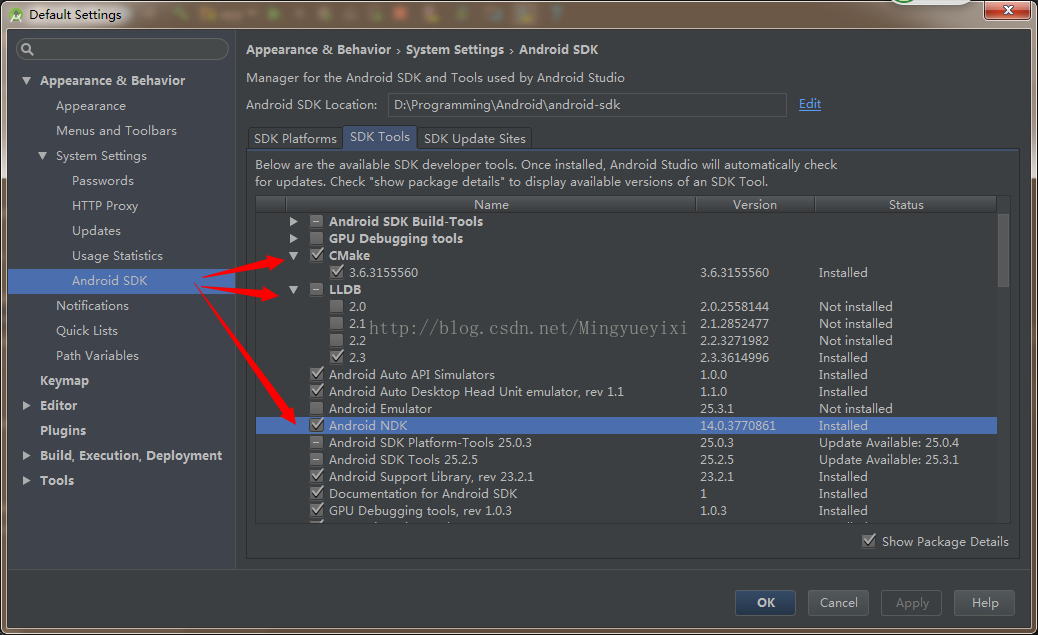Uncheck Android Support Library rev 23.2.1 checkbox
Screen dimensions: 1038x635
click(316, 476)
